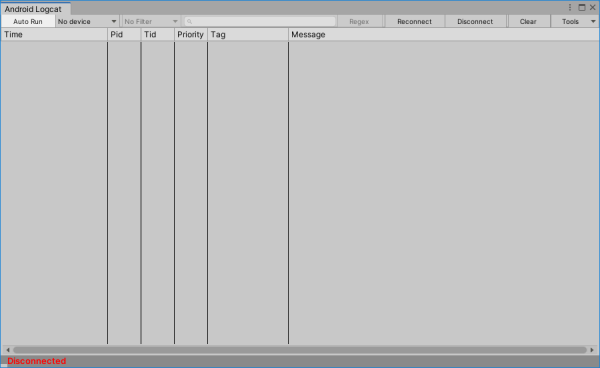Click the Disconnect button
This screenshot has width=600, height=368.
475,21
